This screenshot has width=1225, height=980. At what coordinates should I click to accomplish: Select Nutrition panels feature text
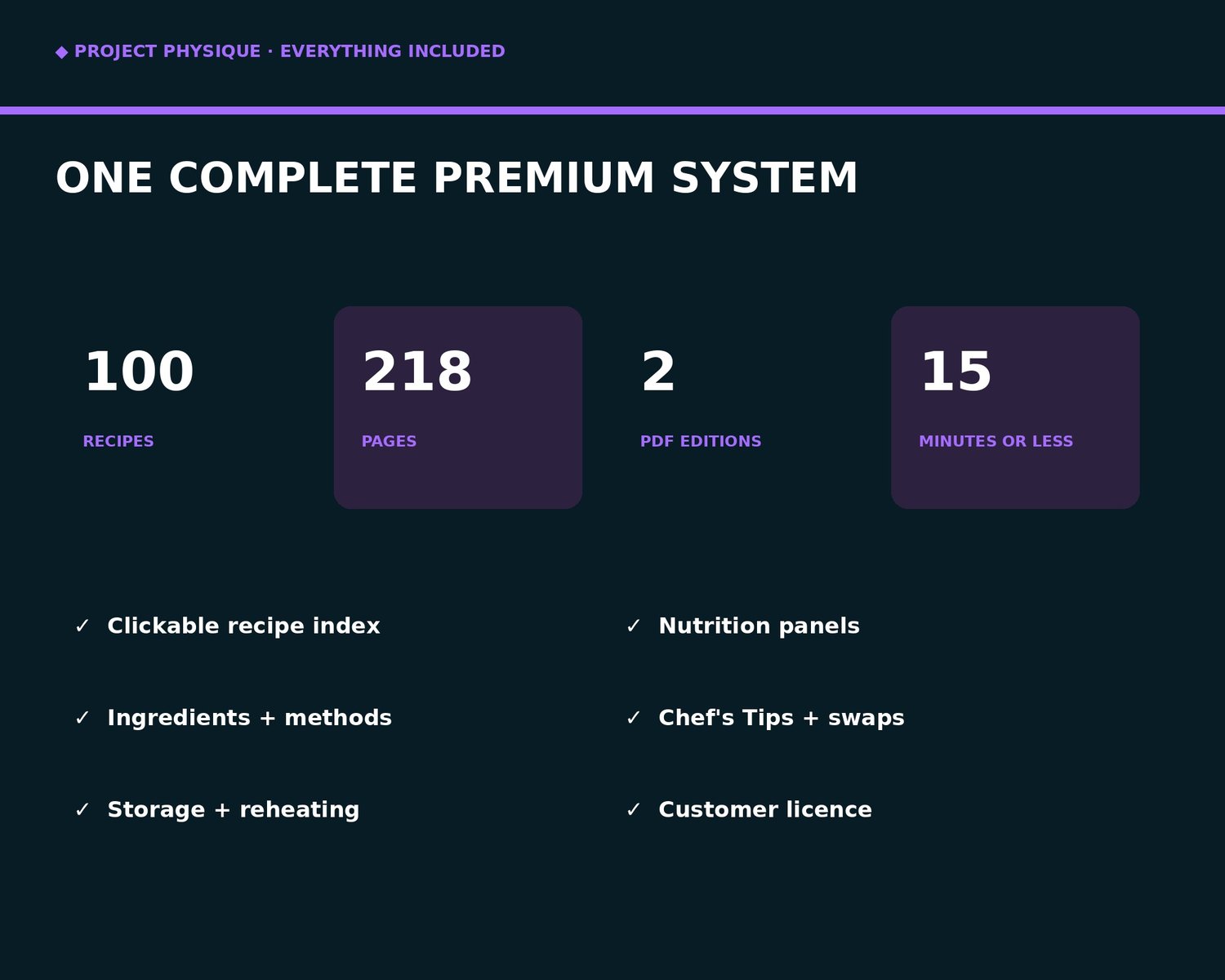(x=759, y=626)
